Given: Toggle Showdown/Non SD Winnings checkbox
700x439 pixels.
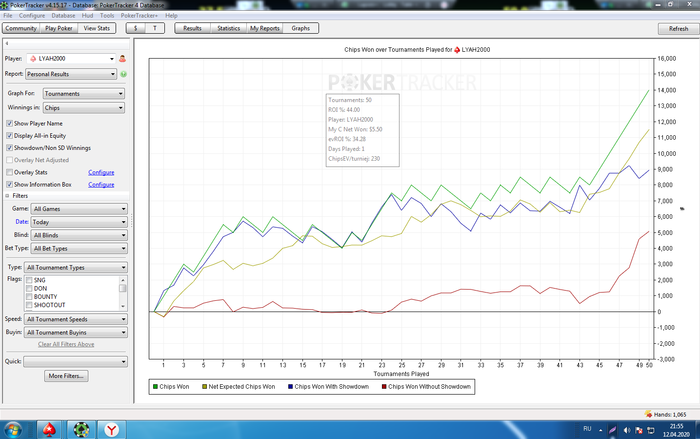Looking at the screenshot, I should (x=9, y=147).
